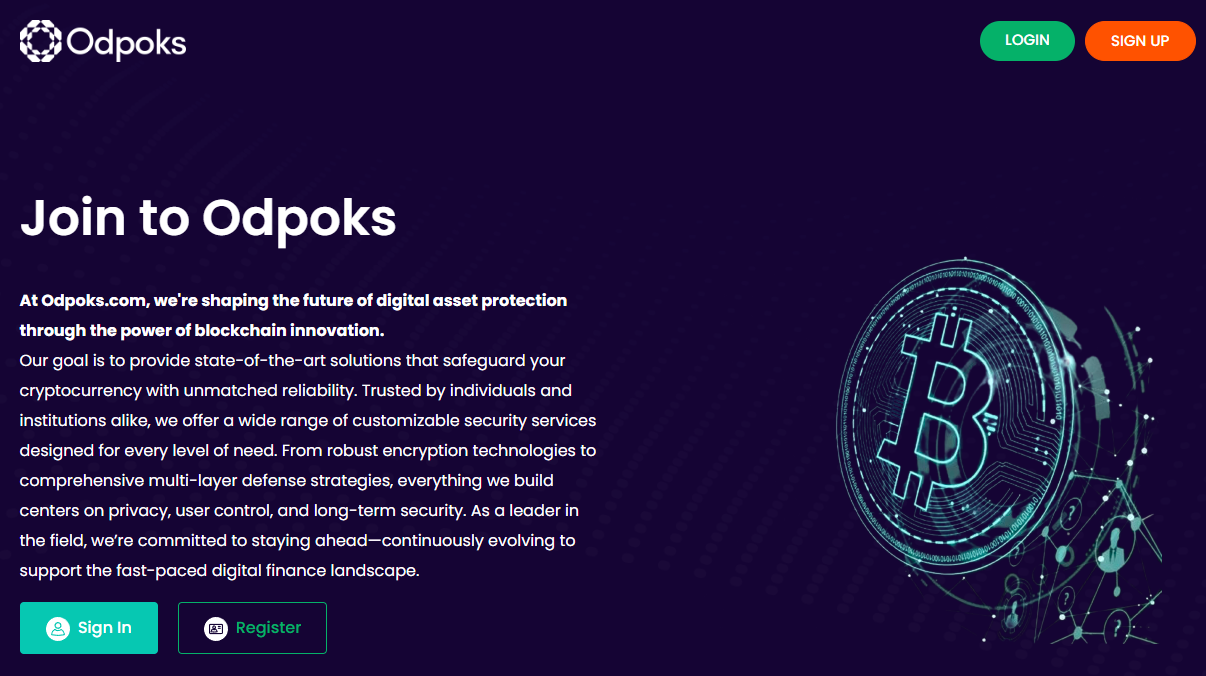
Task: Open the green LOGIN button
Action: (1027, 41)
